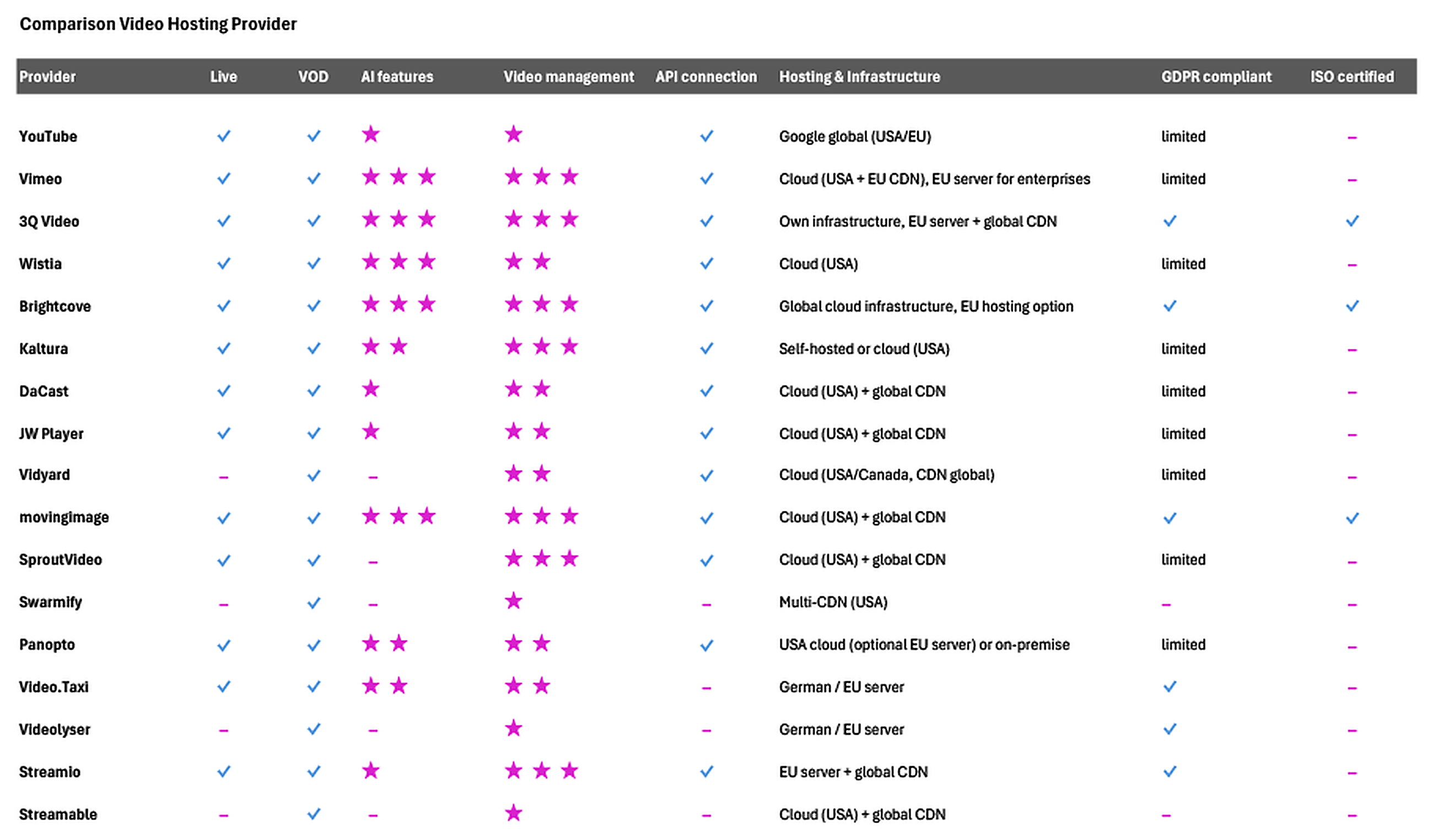Click the API connection checkmark for Streamio
The width and height of the screenshot is (1433, 840).
(x=706, y=772)
